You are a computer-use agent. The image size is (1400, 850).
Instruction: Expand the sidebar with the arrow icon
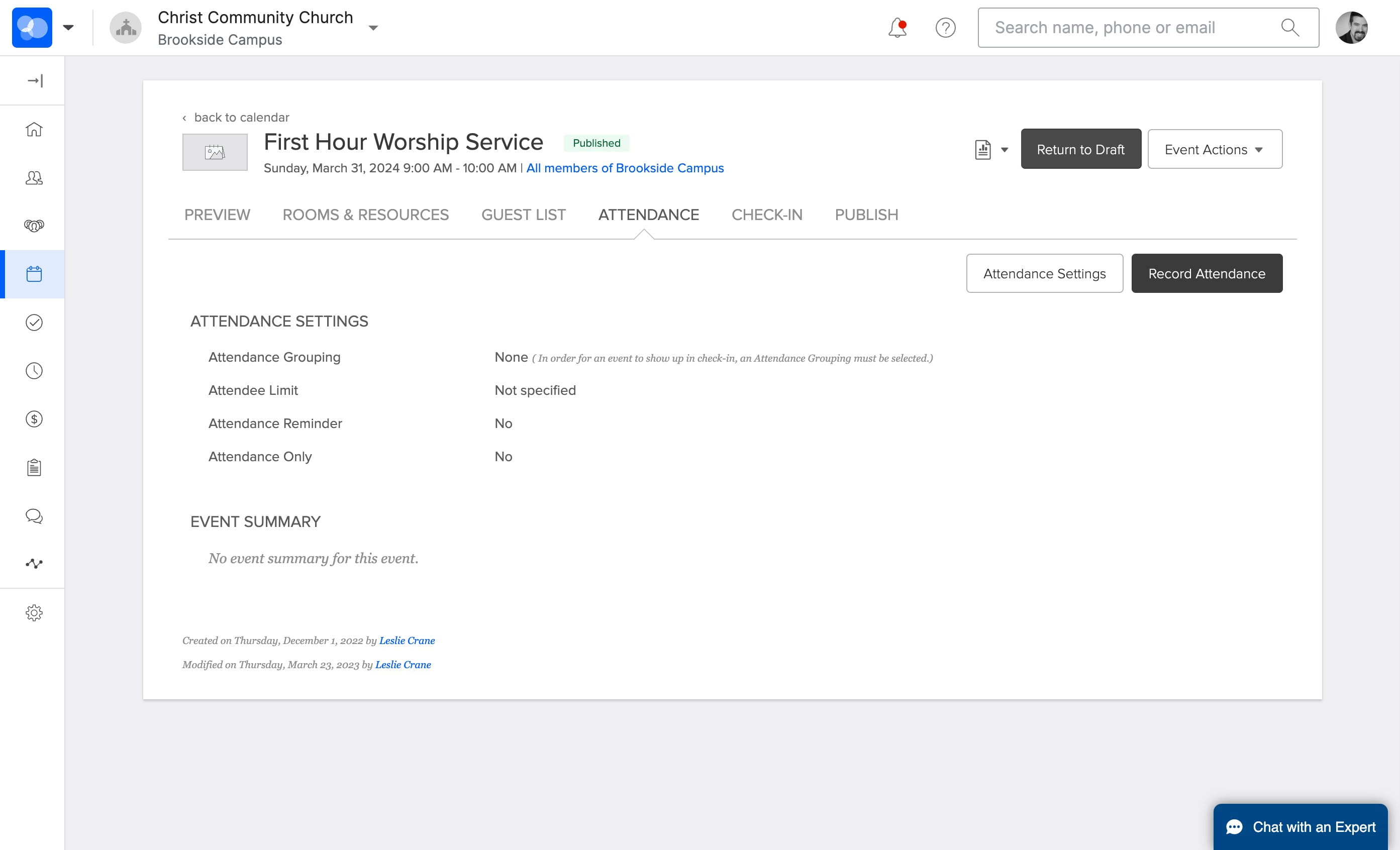tap(35, 81)
